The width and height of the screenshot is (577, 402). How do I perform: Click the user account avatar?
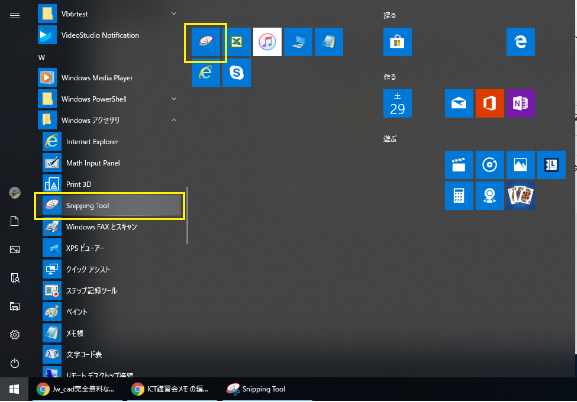point(15,193)
